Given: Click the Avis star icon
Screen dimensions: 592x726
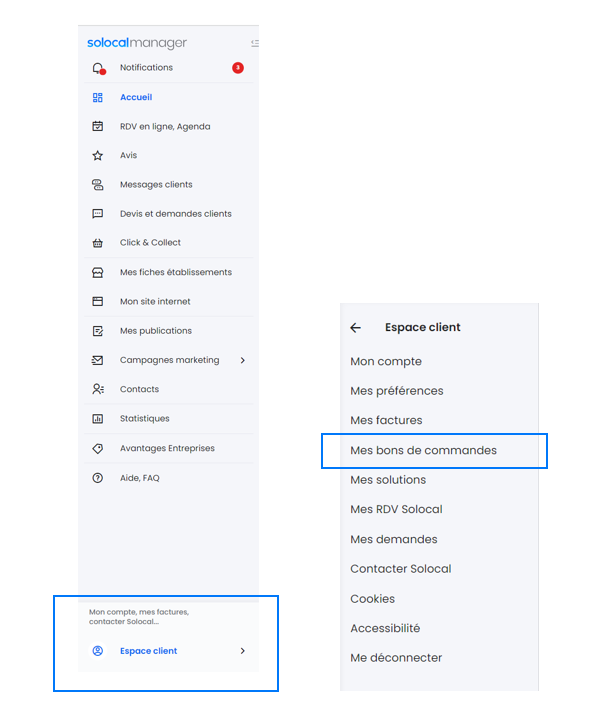Looking at the screenshot, I should (x=98, y=155).
